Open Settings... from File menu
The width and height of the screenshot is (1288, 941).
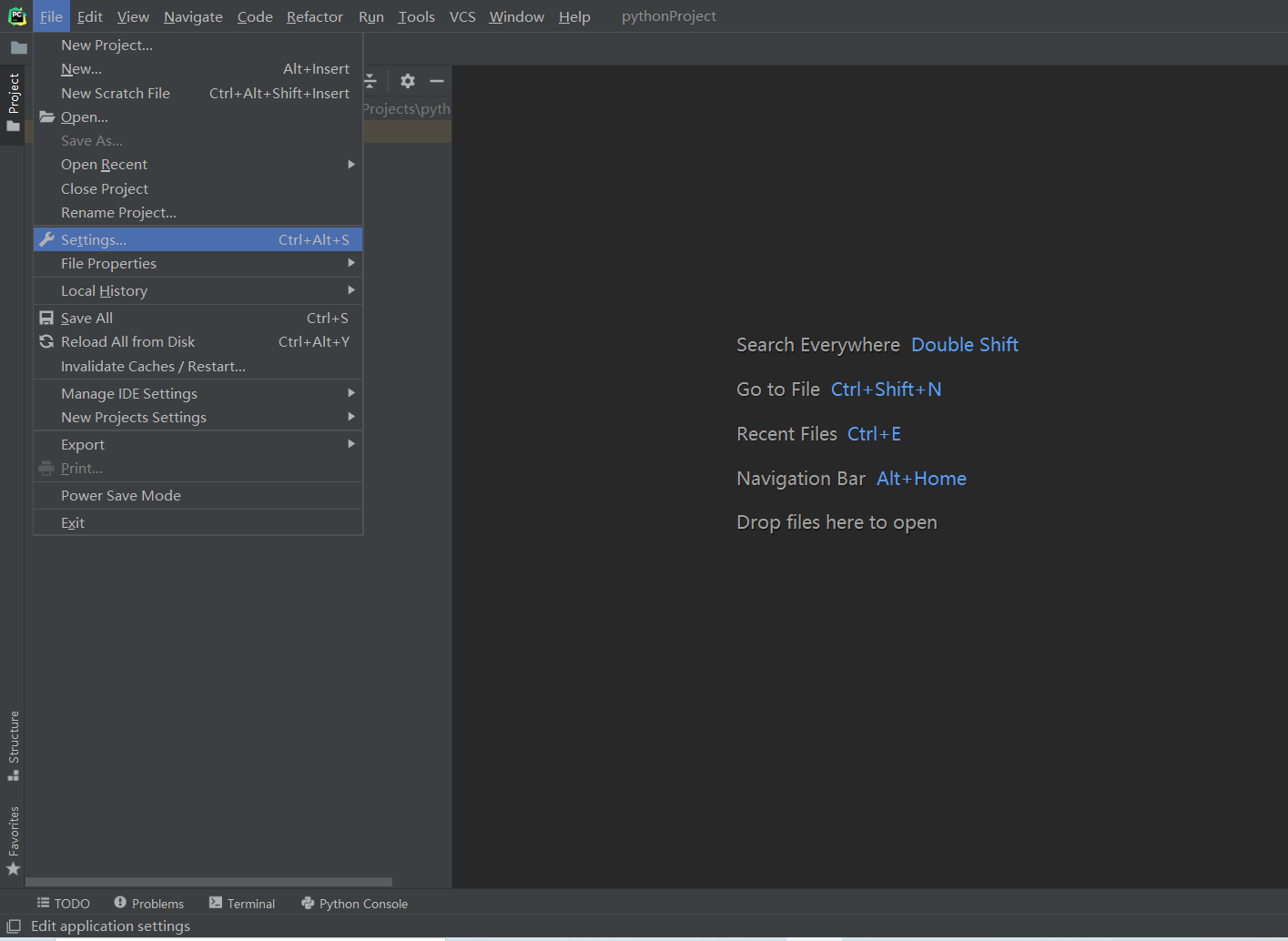(198, 239)
